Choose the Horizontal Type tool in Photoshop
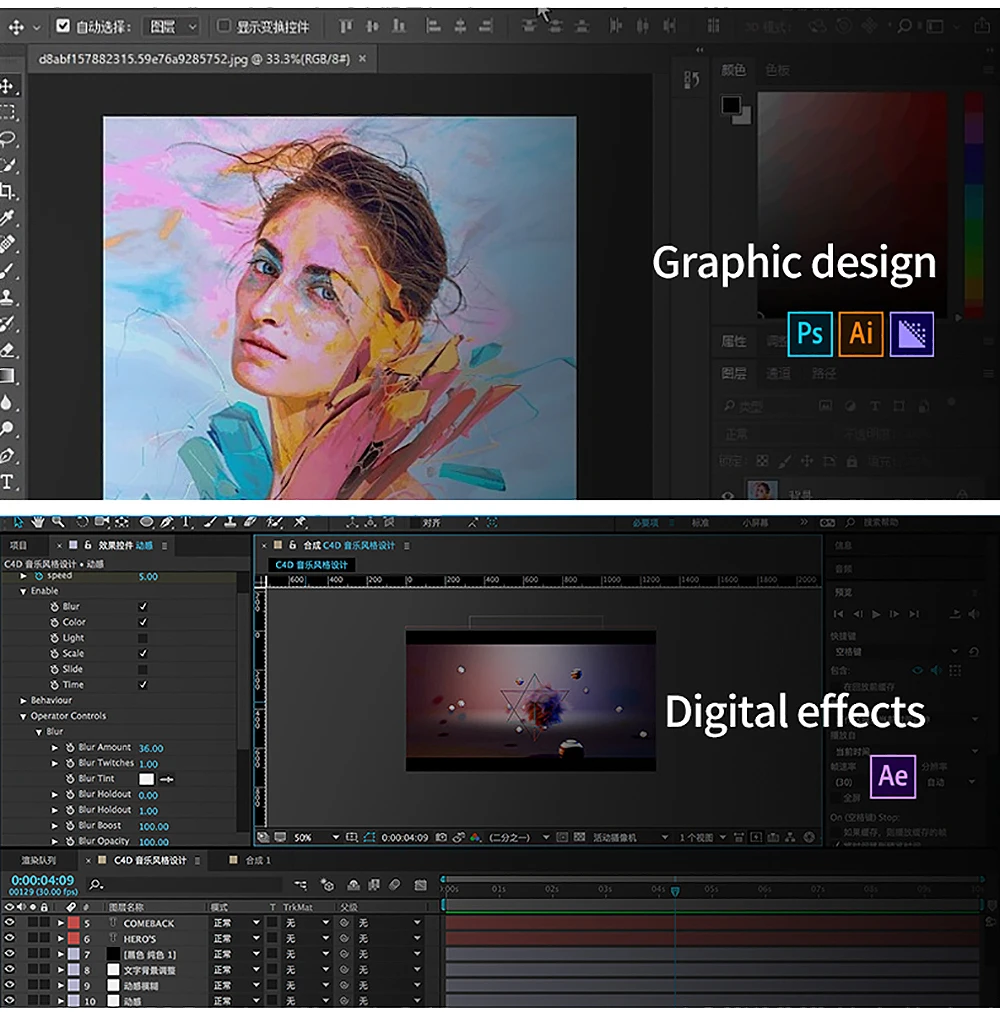The height and width of the screenshot is (1015, 1000). click(x=8, y=482)
